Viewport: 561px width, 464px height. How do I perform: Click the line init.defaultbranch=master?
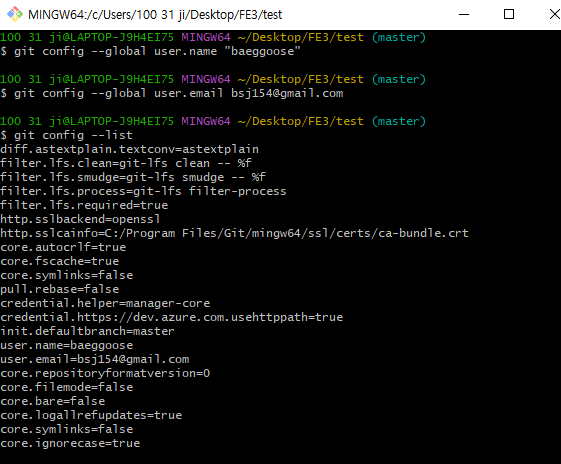click(87, 331)
